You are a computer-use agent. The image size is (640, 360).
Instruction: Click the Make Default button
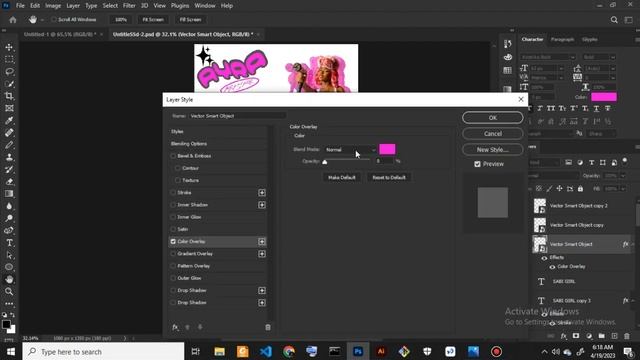click(x=342, y=178)
